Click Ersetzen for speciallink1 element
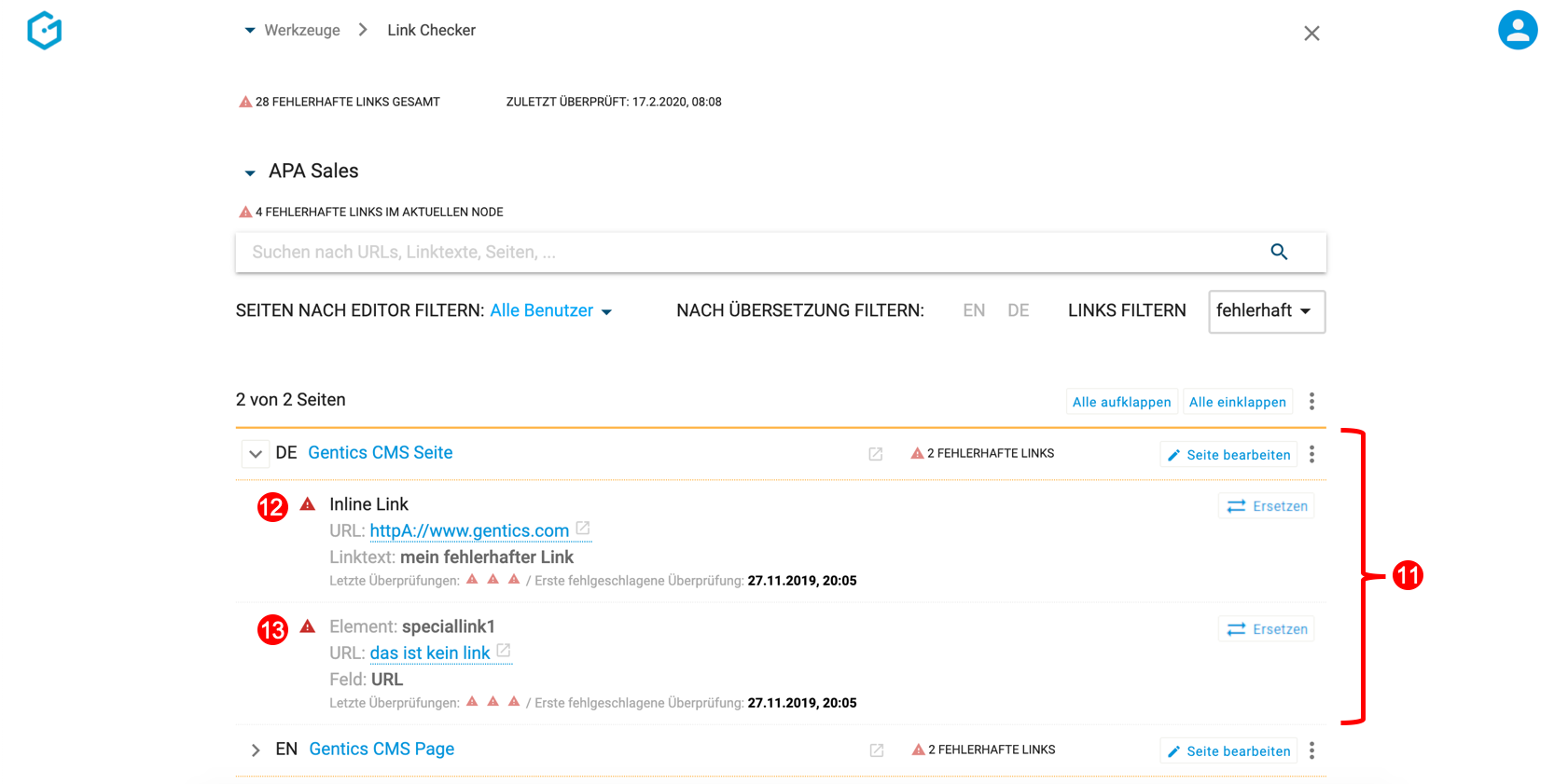Viewport: 1554px width, 784px height. pyautogui.click(x=1267, y=629)
